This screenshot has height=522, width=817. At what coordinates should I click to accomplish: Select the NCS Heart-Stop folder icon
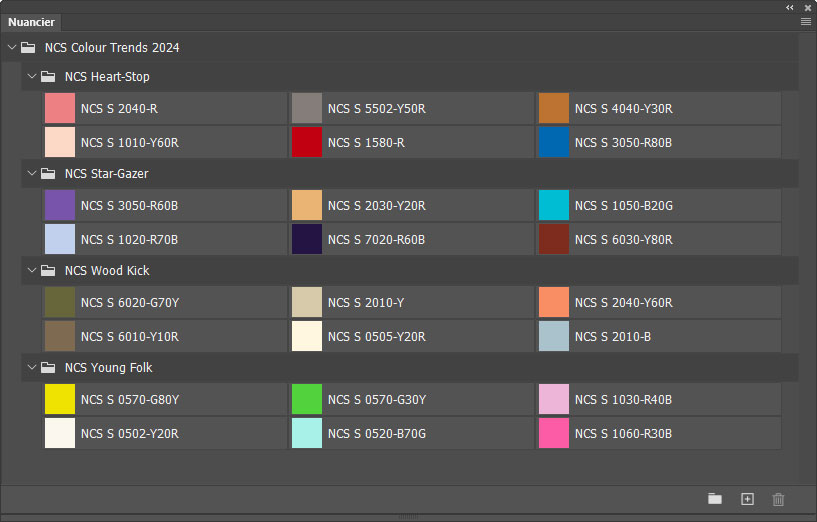coord(48,77)
